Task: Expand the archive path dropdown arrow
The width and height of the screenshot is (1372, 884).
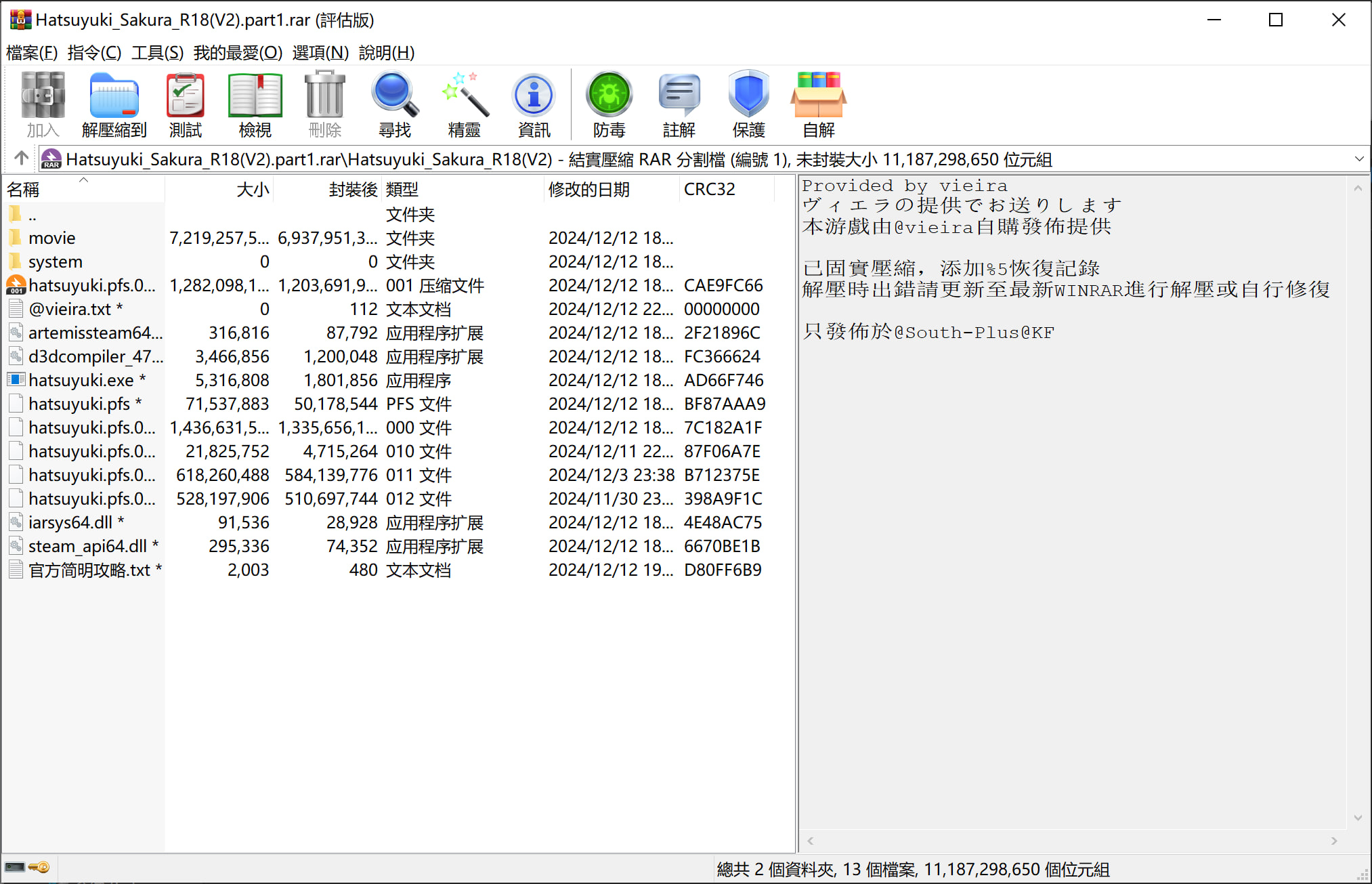Action: 1358,159
